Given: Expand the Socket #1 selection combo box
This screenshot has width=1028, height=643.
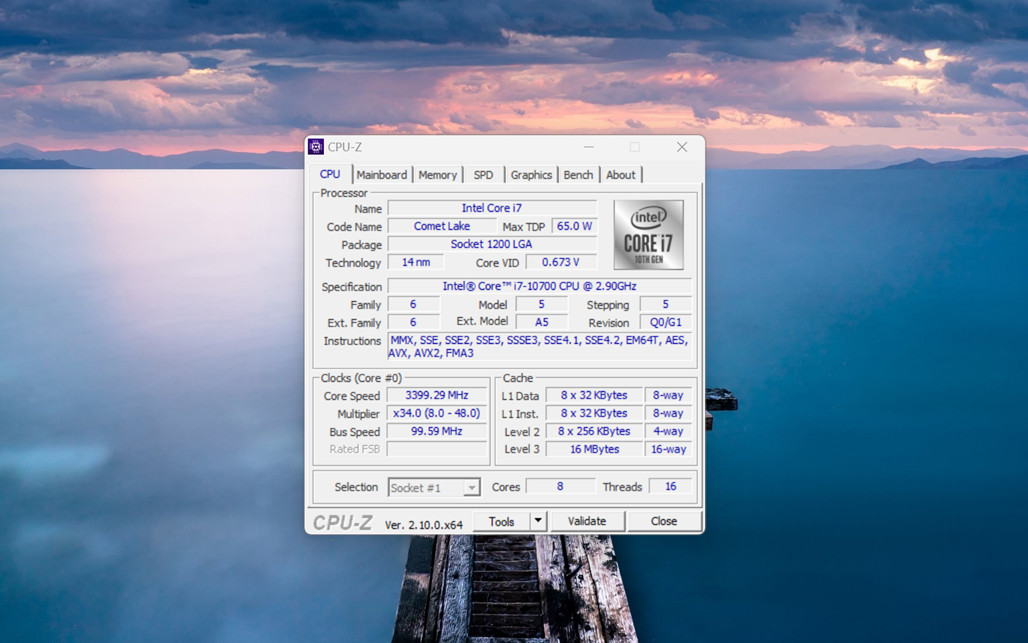Looking at the screenshot, I should click(434, 488).
